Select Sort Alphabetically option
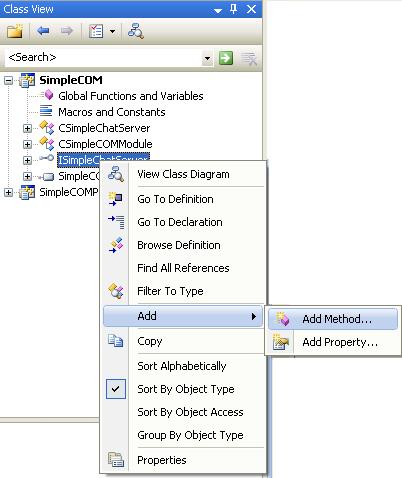 pos(182,366)
